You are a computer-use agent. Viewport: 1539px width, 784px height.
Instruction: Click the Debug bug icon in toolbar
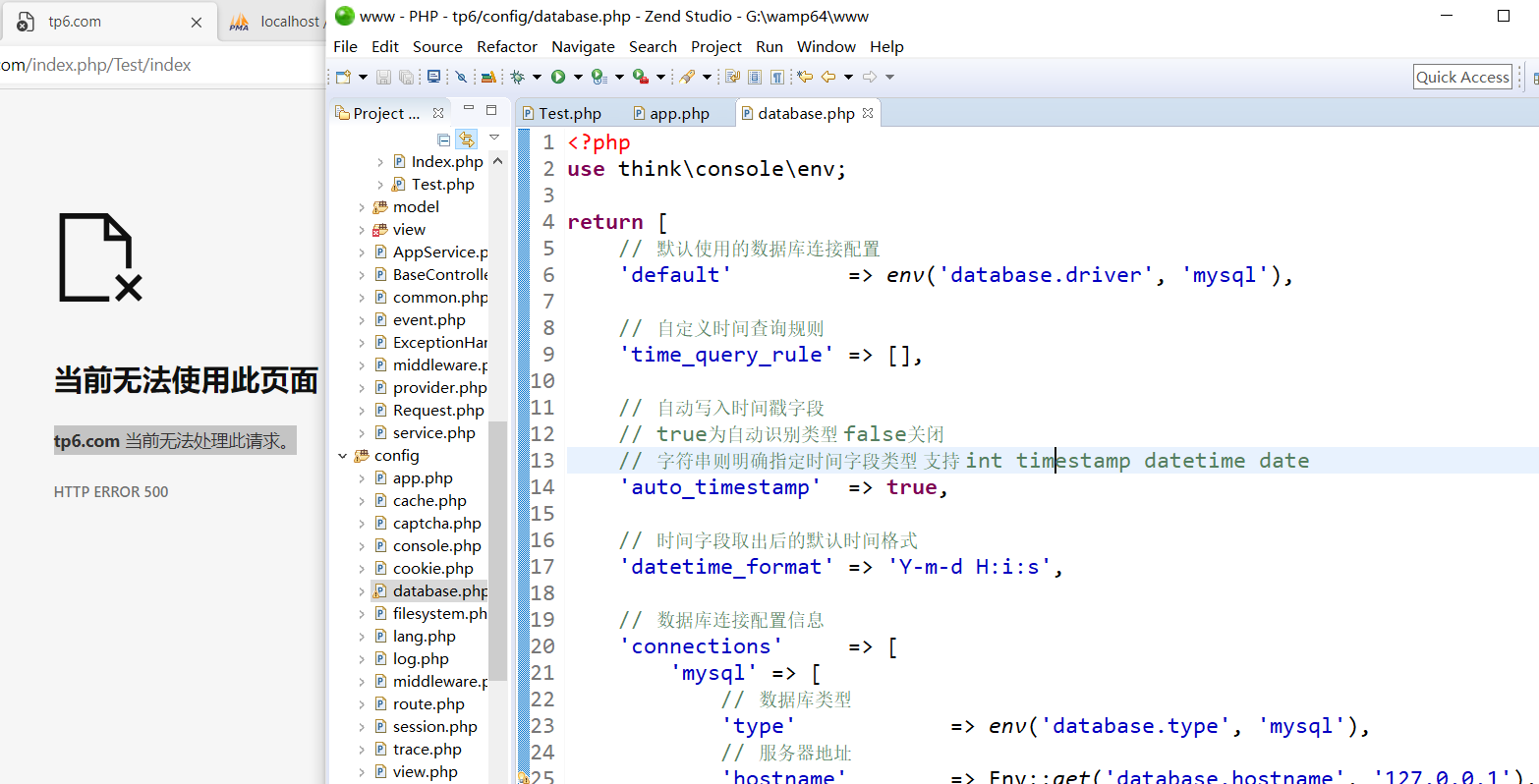click(517, 77)
